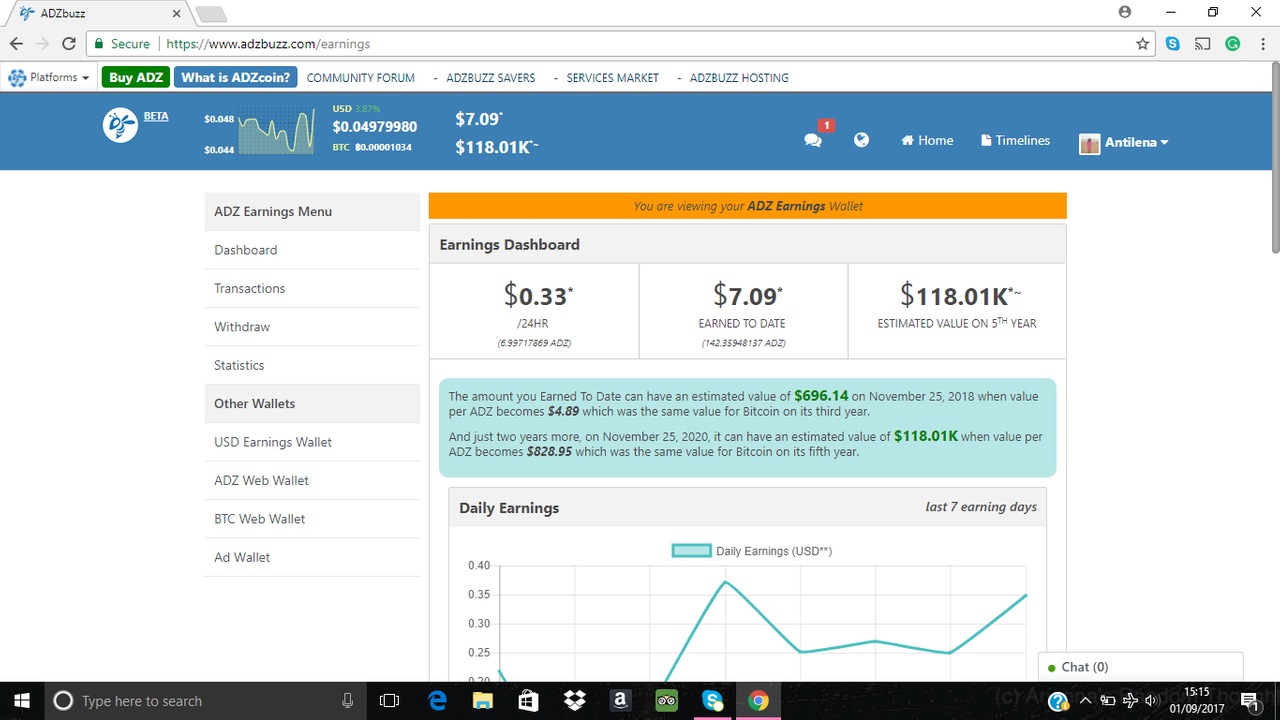Screen dimensions: 1280x720
Task: Open the SERVICES MARKET link
Action: click(x=612, y=78)
